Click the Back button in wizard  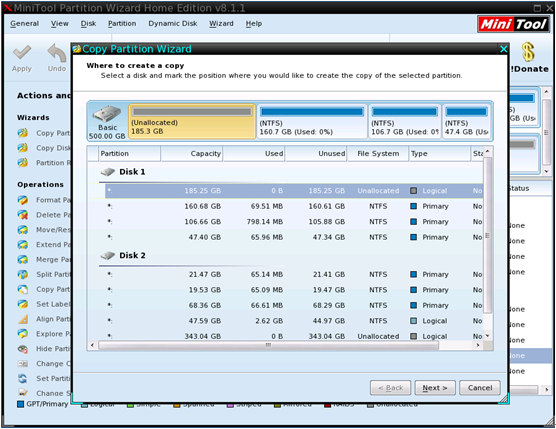[390, 388]
